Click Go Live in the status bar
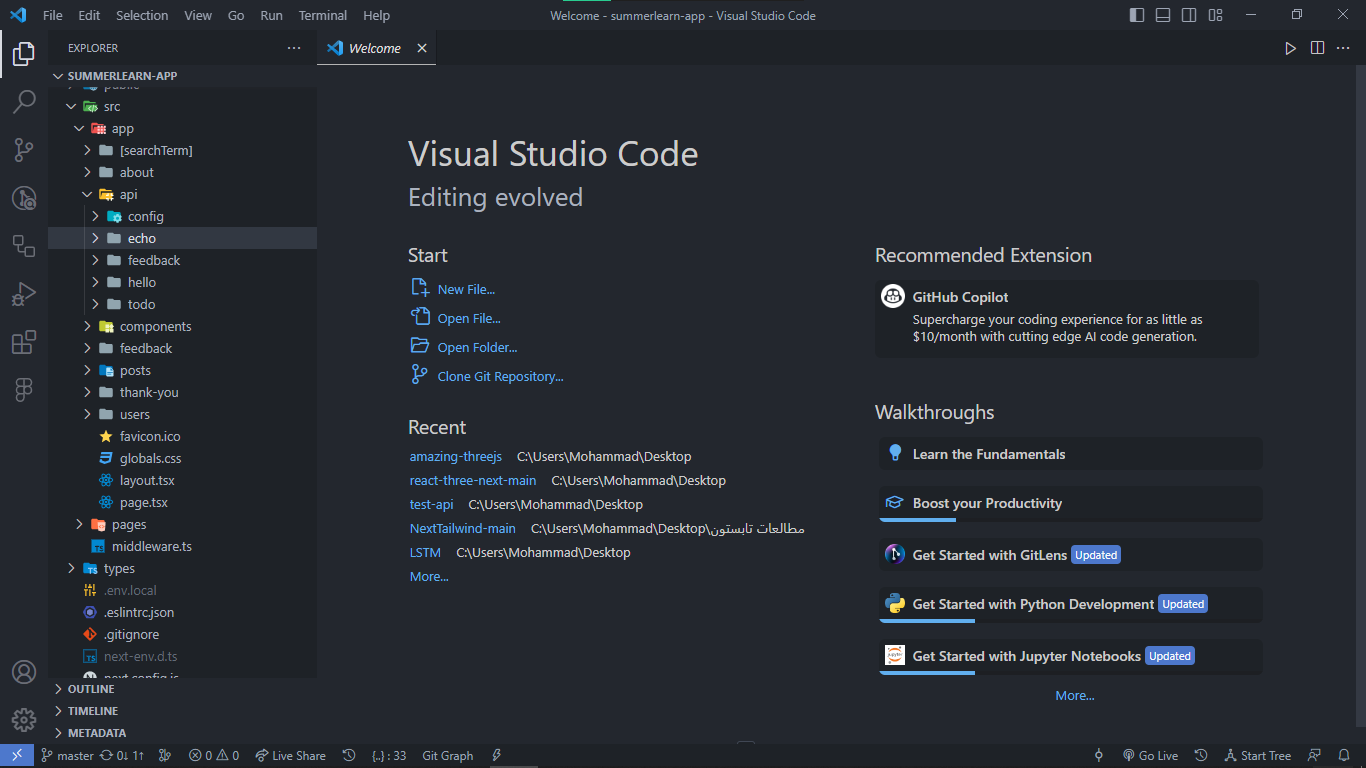1366x768 pixels. (x=1150, y=756)
